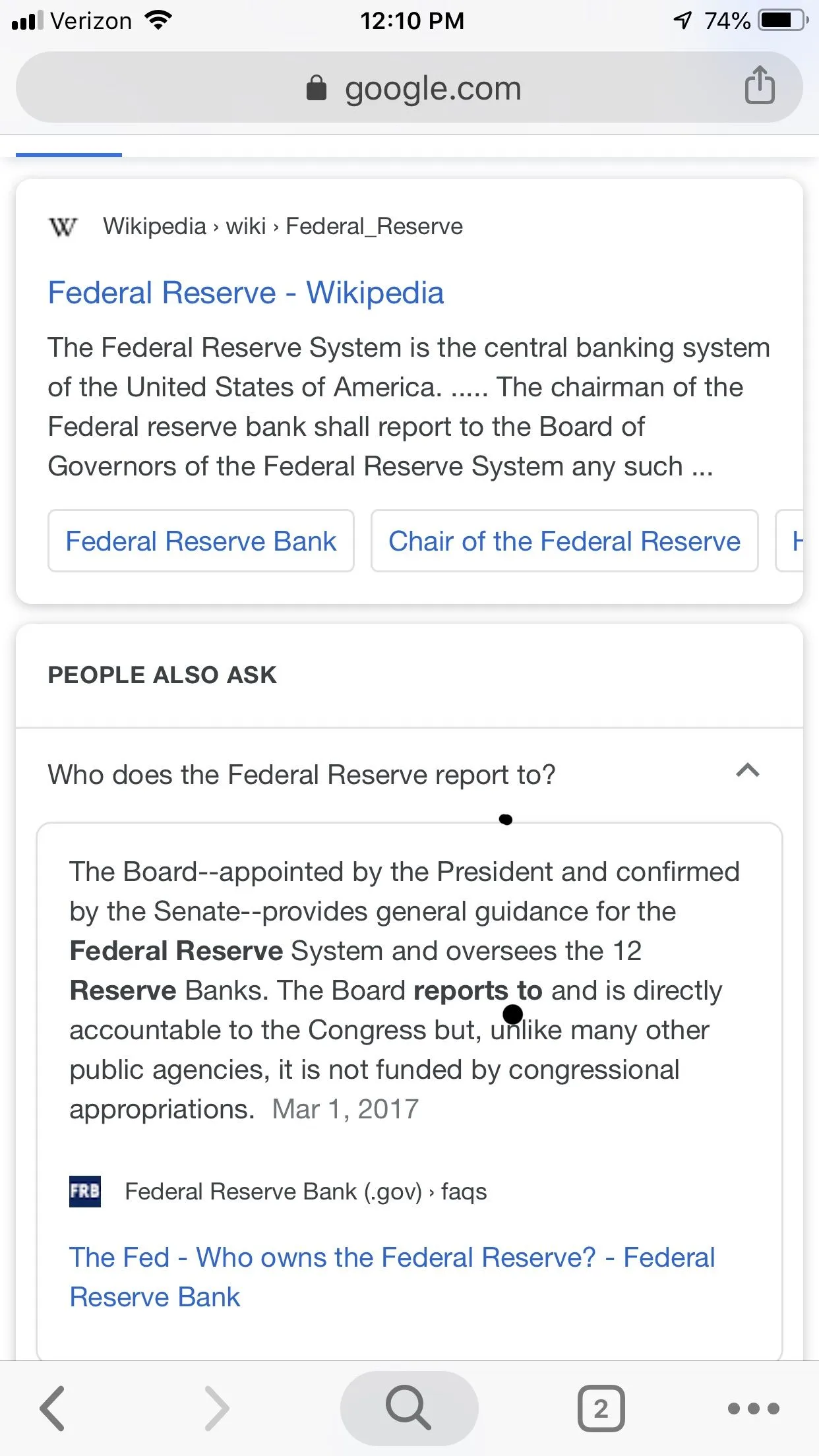Open Federal Reserve - Wikipedia result
Viewport: 819px width, 1456px height.
[245, 293]
